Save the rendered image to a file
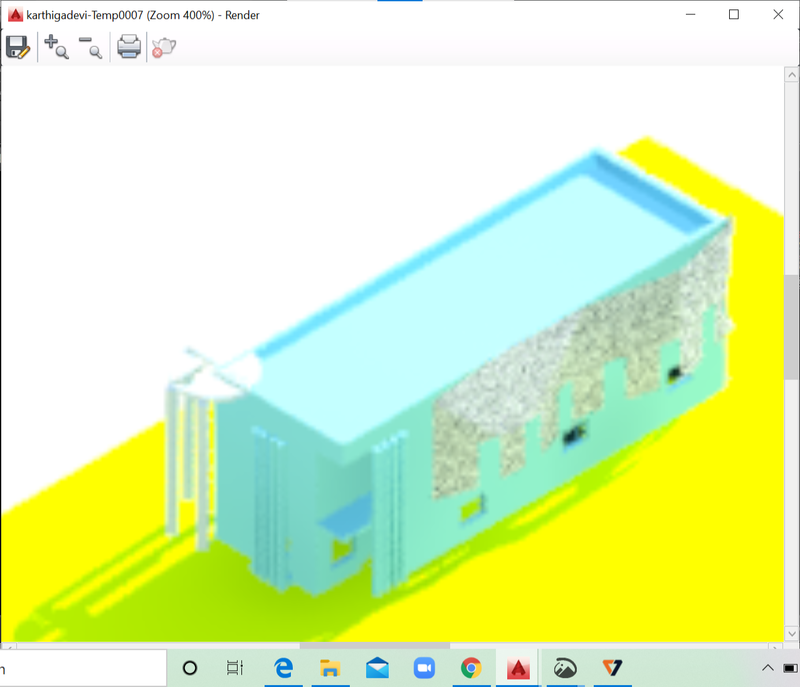The image size is (800, 687). (17, 46)
